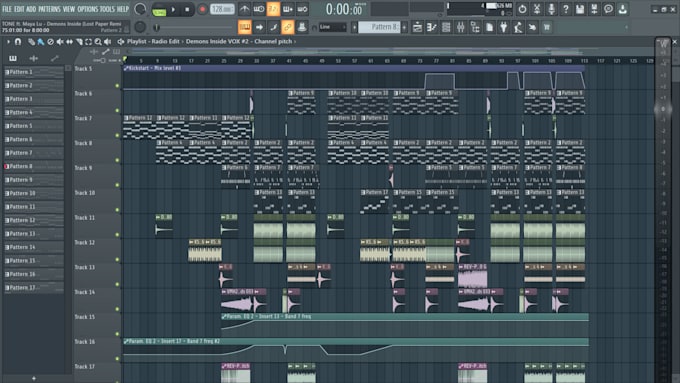This screenshot has height=383, width=680.
Task: Select the Select marquee tool in playlist
Action: tap(88, 42)
